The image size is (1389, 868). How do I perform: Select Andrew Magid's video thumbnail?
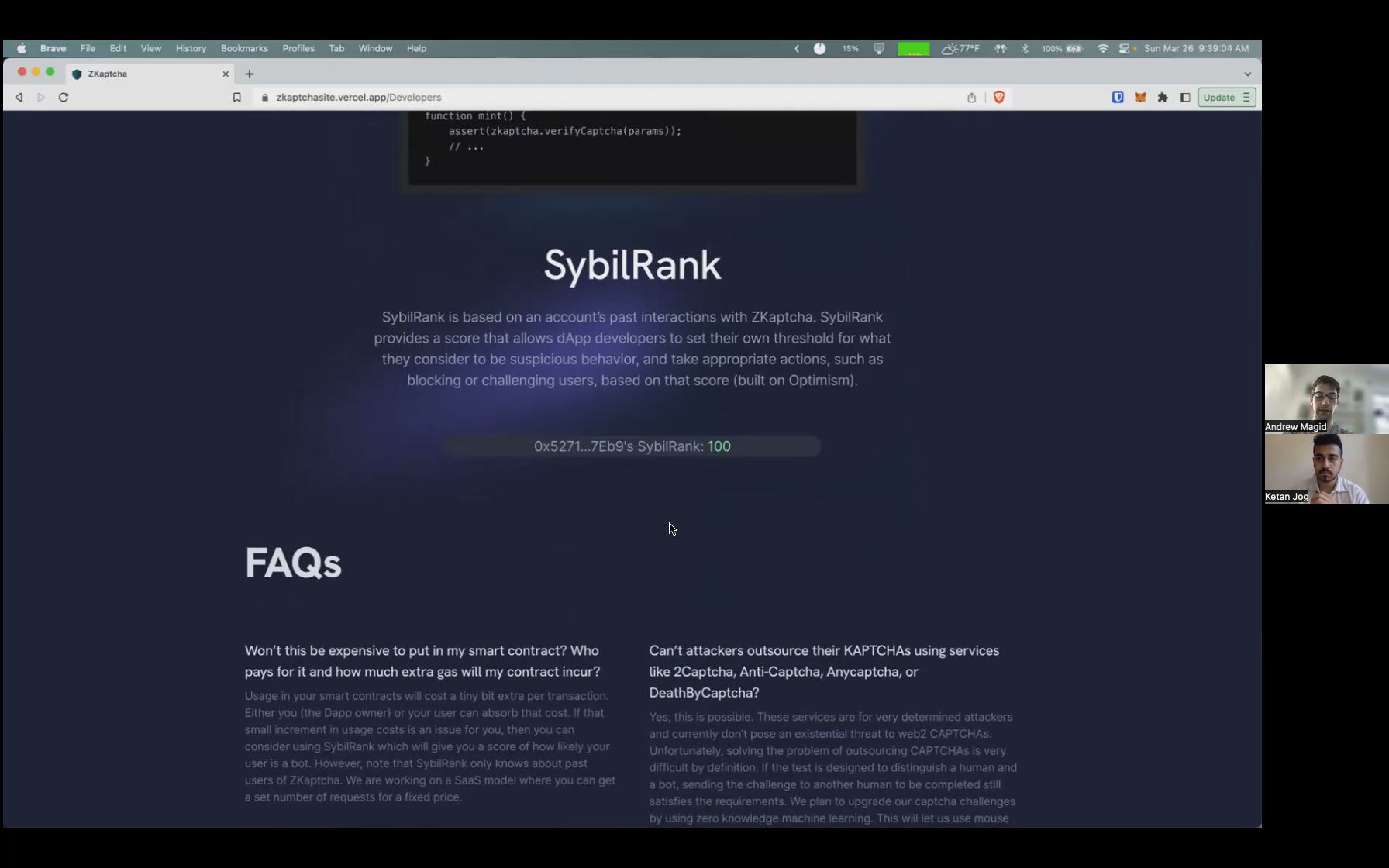click(x=1326, y=398)
